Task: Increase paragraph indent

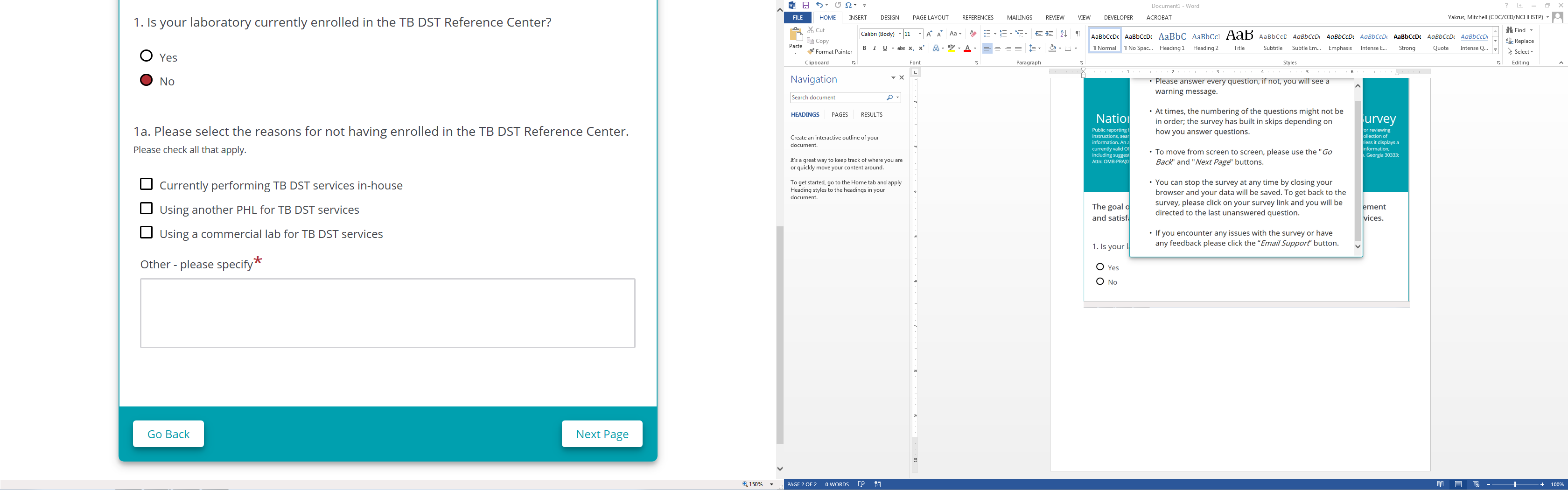Action: coord(1050,34)
